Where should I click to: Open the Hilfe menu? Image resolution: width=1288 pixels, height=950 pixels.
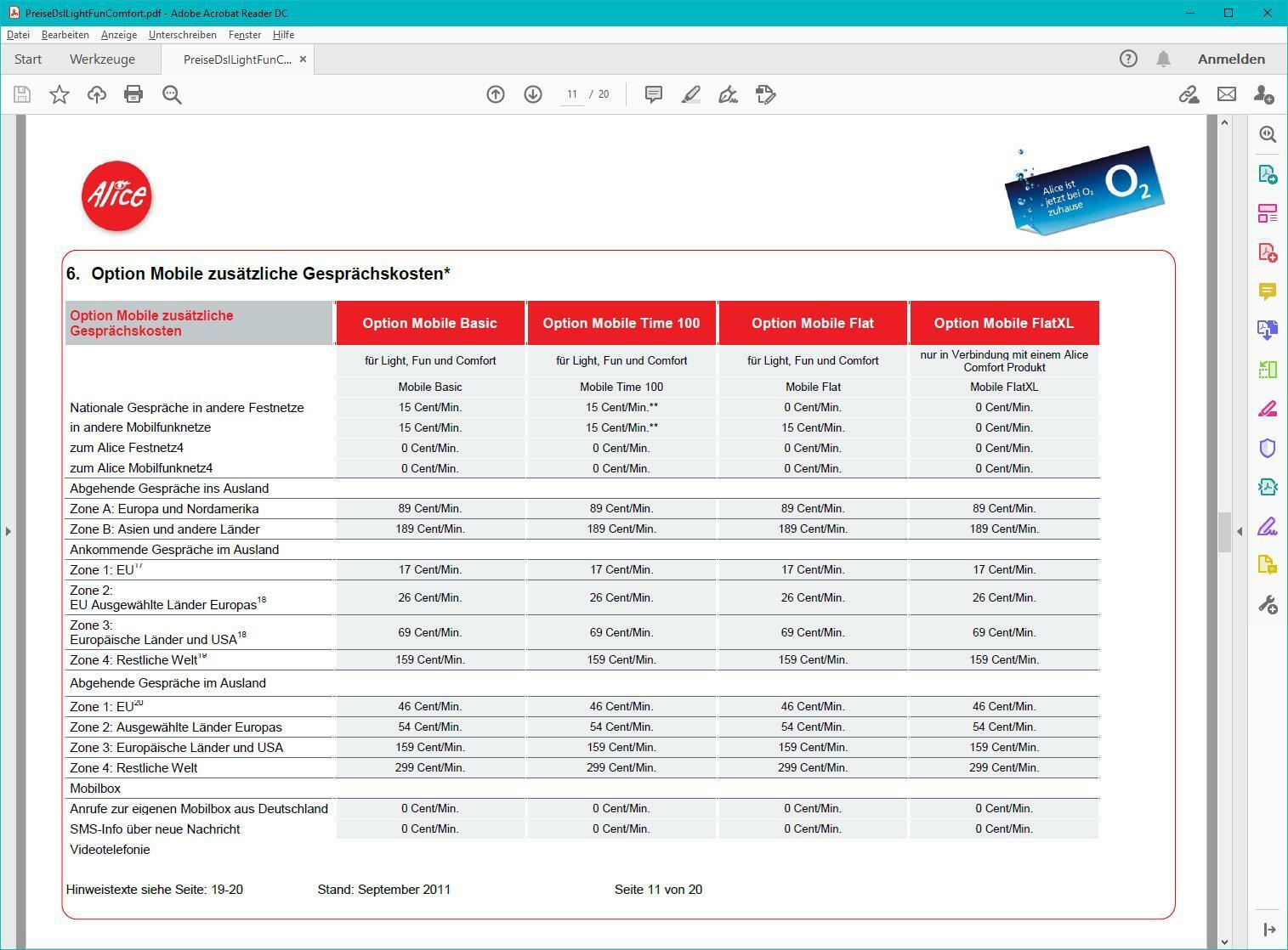(x=284, y=35)
